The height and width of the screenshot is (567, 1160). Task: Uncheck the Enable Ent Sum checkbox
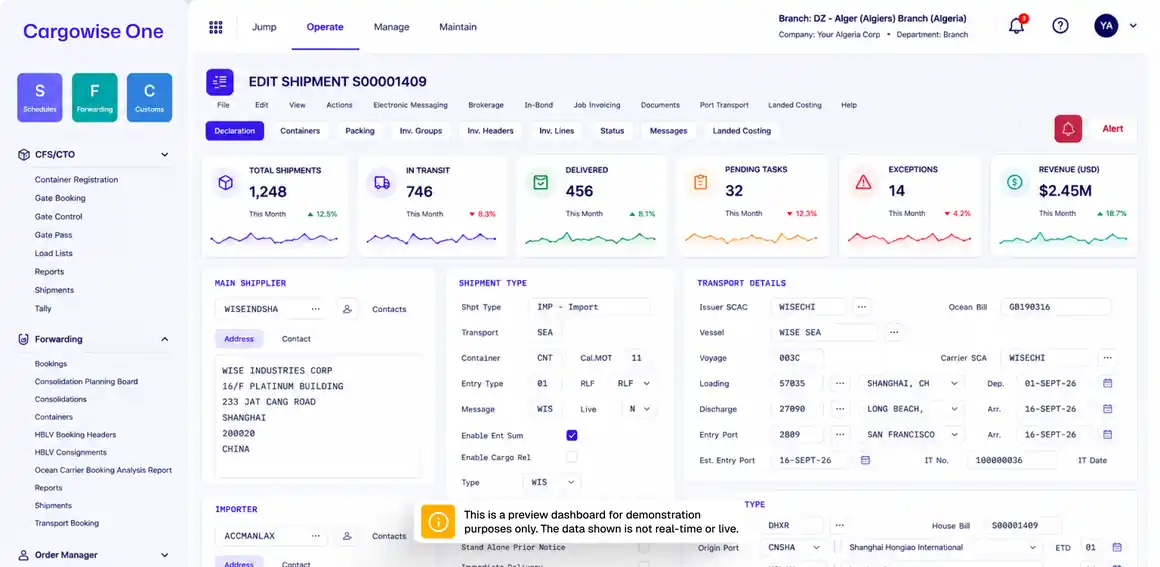tap(571, 435)
